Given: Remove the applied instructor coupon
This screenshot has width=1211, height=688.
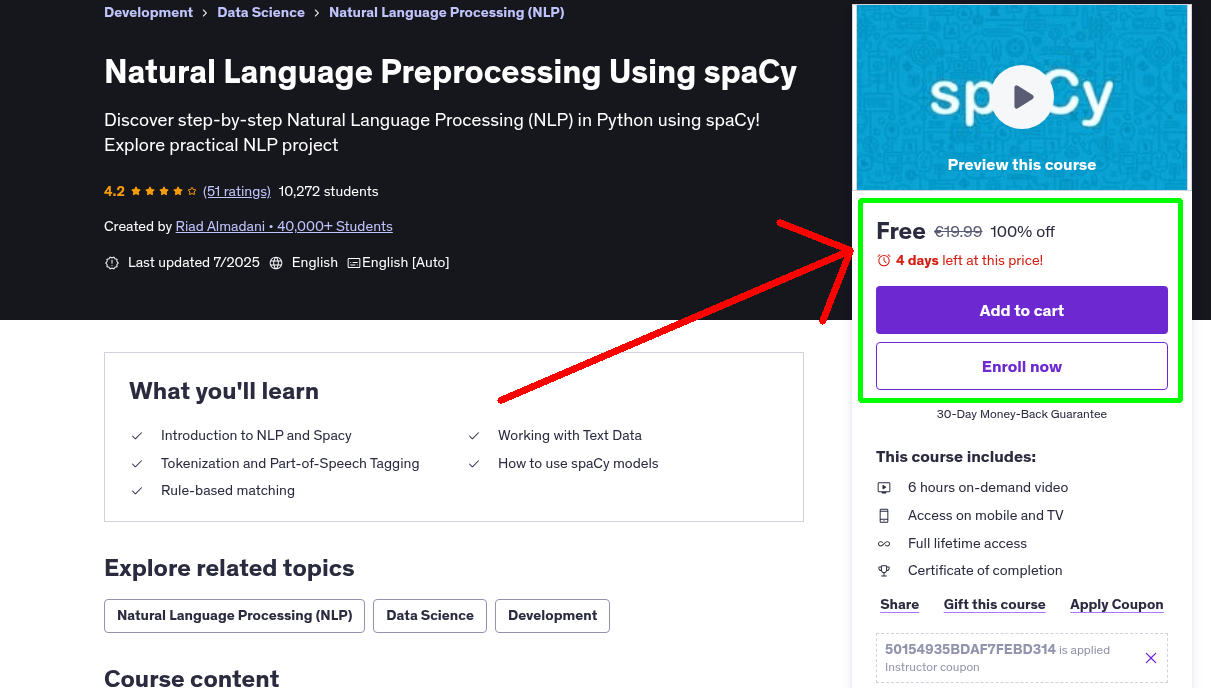Looking at the screenshot, I should click(x=1150, y=658).
